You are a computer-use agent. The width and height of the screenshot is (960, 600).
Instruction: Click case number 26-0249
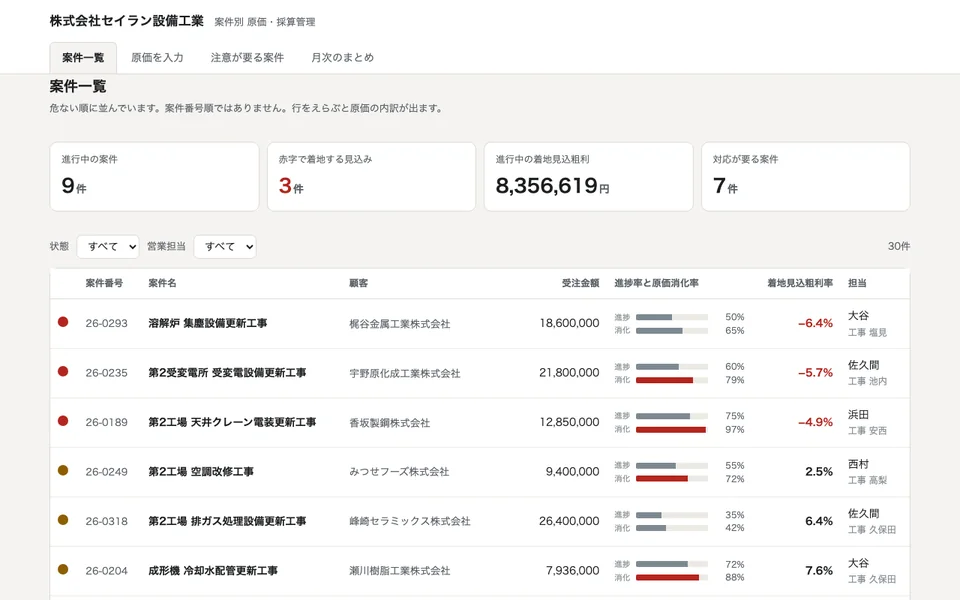coord(107,472)
